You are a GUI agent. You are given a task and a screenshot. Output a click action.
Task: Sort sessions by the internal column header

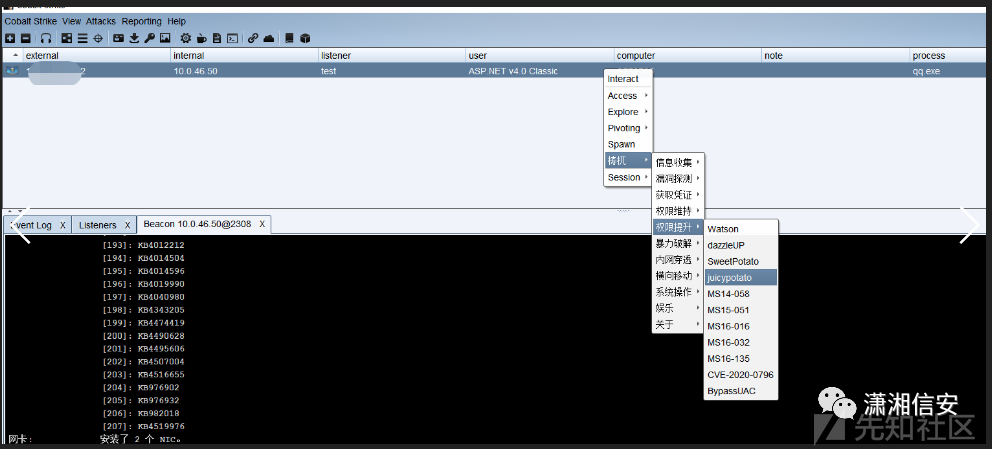tap(245, 56)
